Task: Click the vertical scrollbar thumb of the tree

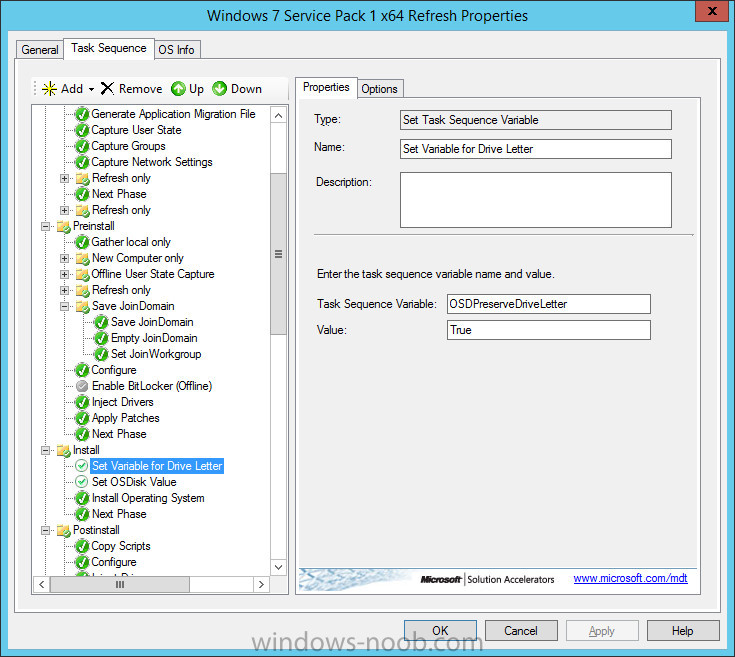Action: tap(278, 254)
